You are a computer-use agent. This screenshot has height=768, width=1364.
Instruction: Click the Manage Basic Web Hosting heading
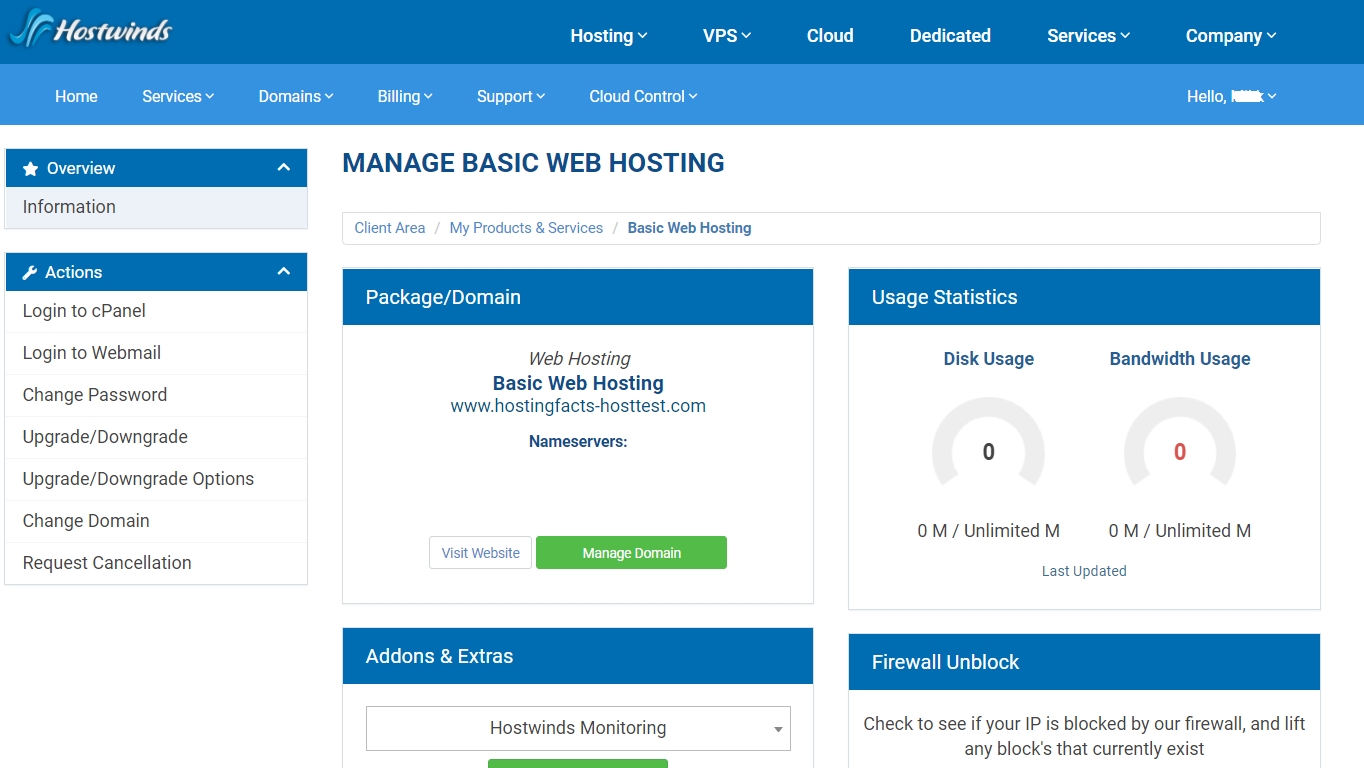(x=533, y=163)
